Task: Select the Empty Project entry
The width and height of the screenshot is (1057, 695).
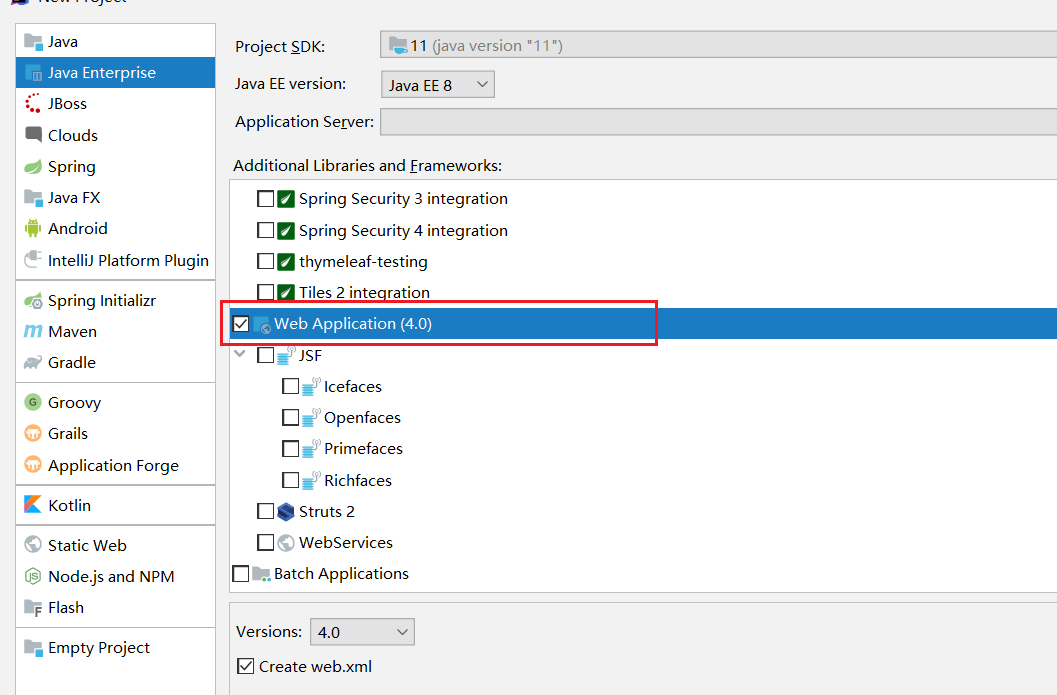Action: pos(115,648)
